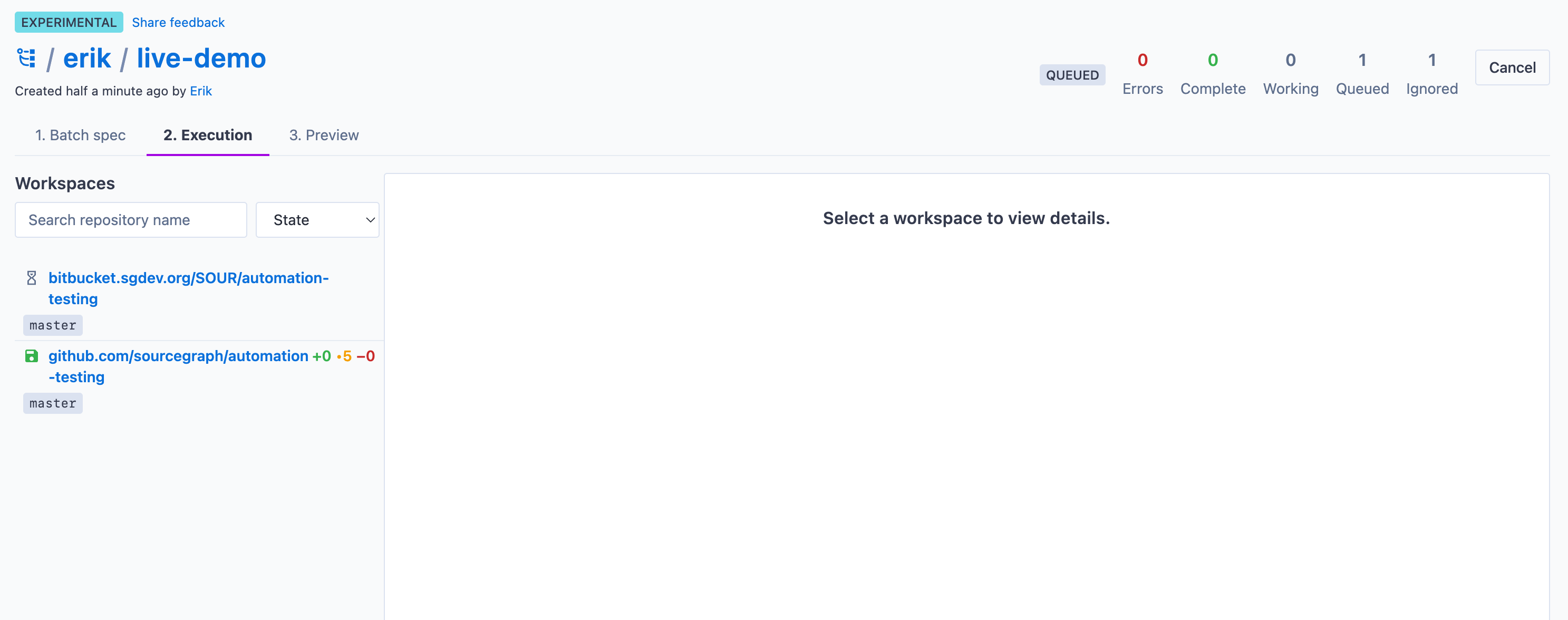Switch to the 1. Batch spec tab
This screenshot has width=1568, height=620.
(x=80, y=135)
